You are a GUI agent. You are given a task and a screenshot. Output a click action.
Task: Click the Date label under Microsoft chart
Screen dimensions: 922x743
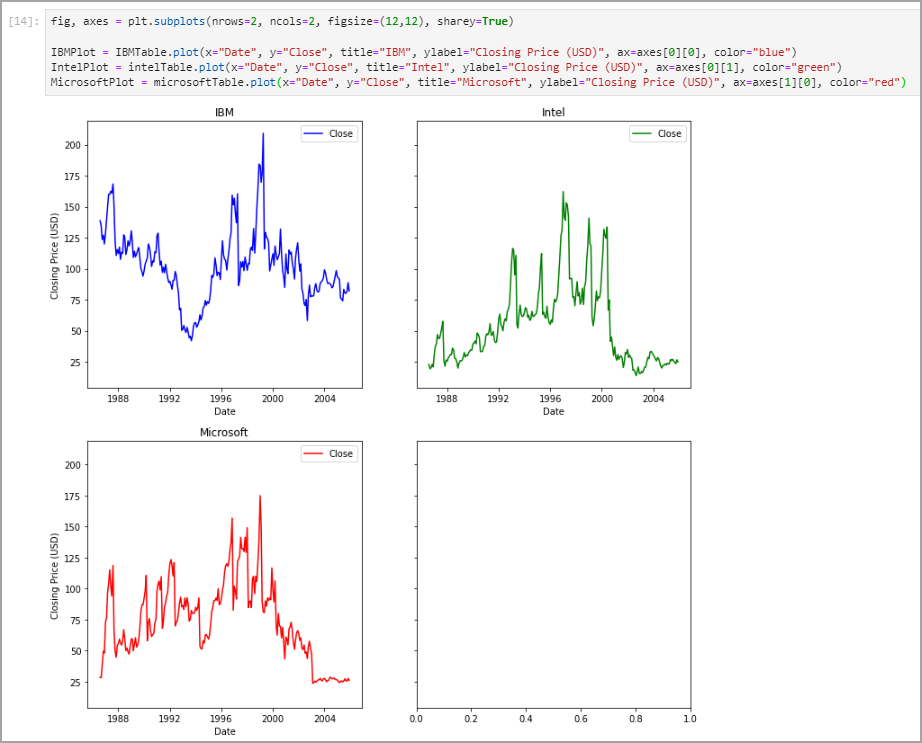[225, 731]
